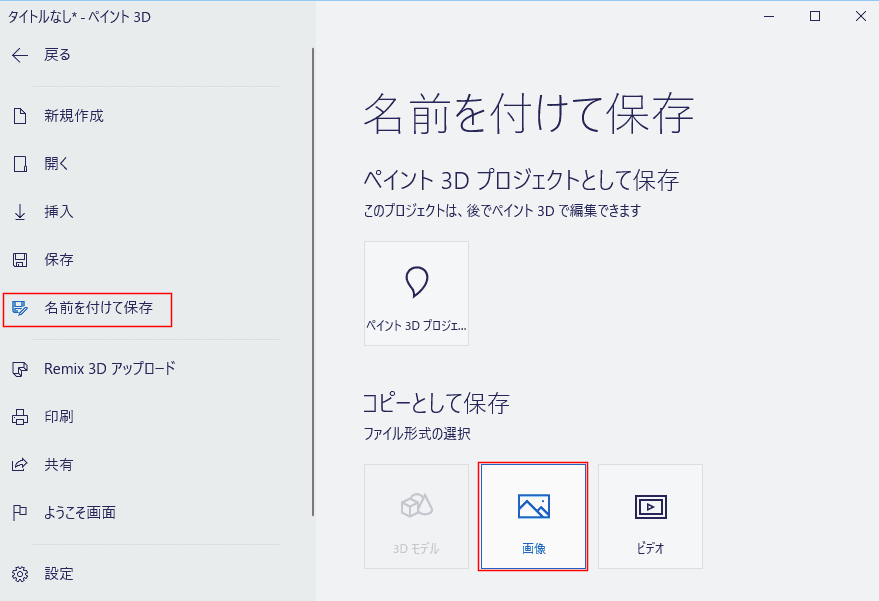The height and width of the screenshot is (601, 879).
Task: Click the 保存 floppy disk icon
Action: [x=20, y=260]
